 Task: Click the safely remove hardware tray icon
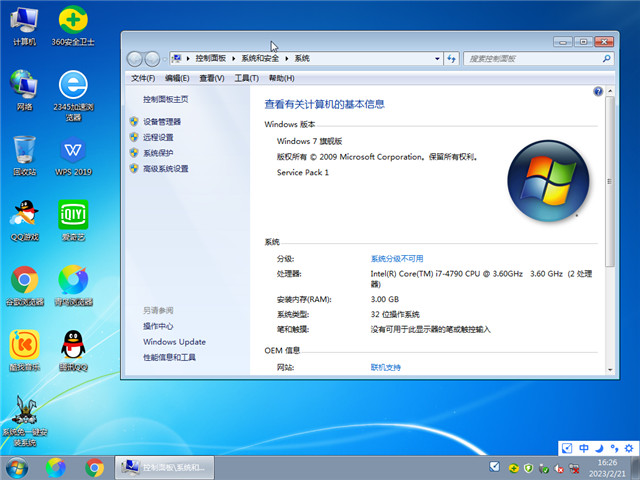544,469
